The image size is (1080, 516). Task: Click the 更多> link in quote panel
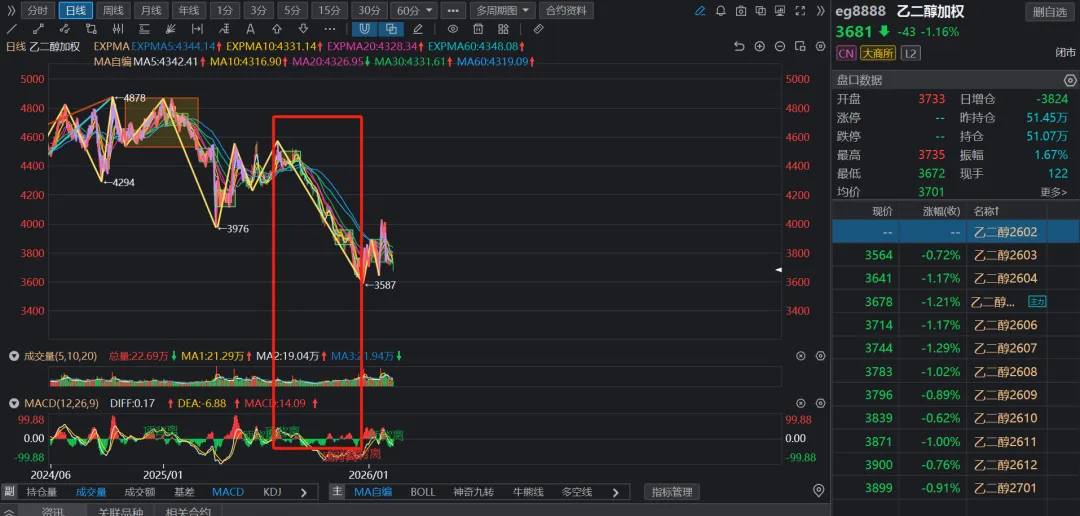point(1054,192)
